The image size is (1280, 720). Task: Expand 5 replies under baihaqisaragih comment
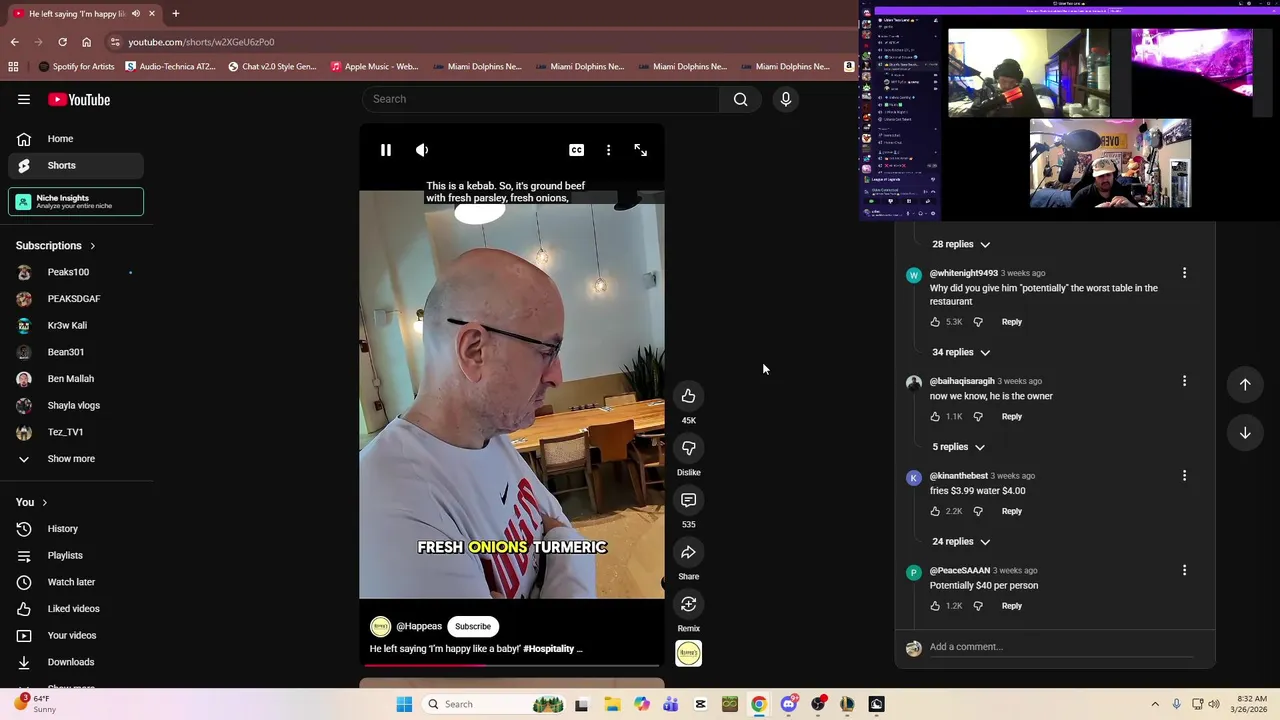pos(958,447)
